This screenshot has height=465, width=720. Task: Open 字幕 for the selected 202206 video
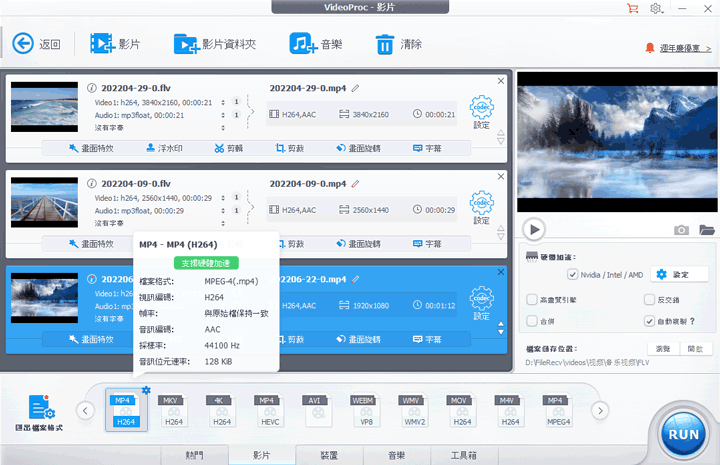(427, 339)
